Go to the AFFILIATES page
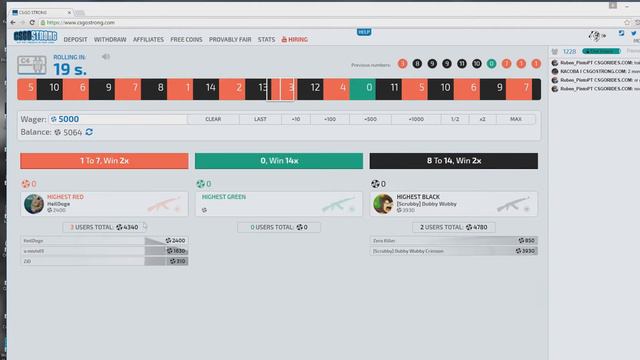The height and width of the screenshot is (360, 640). 148,40
